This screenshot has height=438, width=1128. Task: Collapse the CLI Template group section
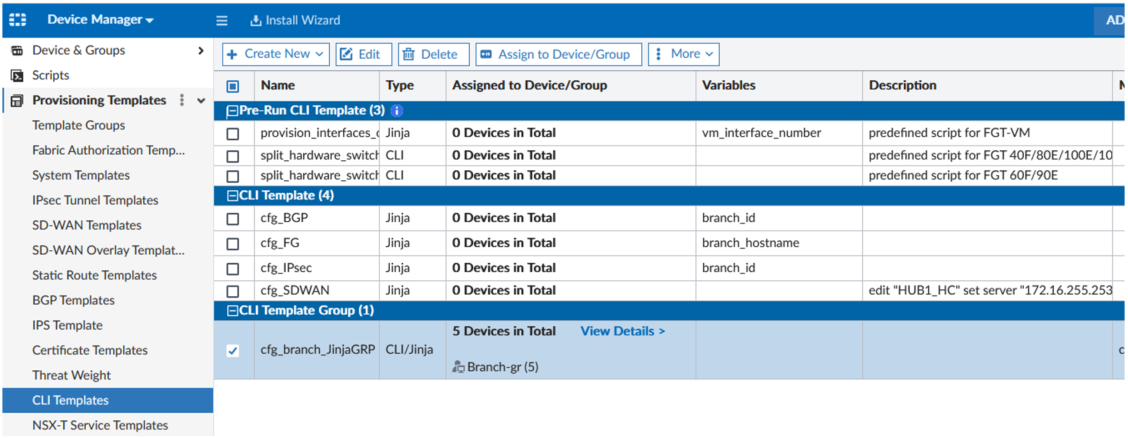233,196
